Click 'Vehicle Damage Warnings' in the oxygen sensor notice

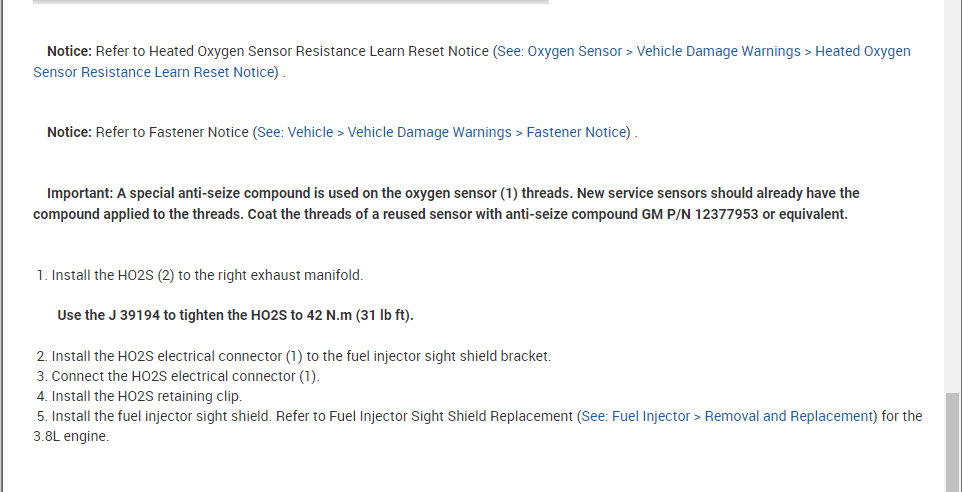(718, 51)
